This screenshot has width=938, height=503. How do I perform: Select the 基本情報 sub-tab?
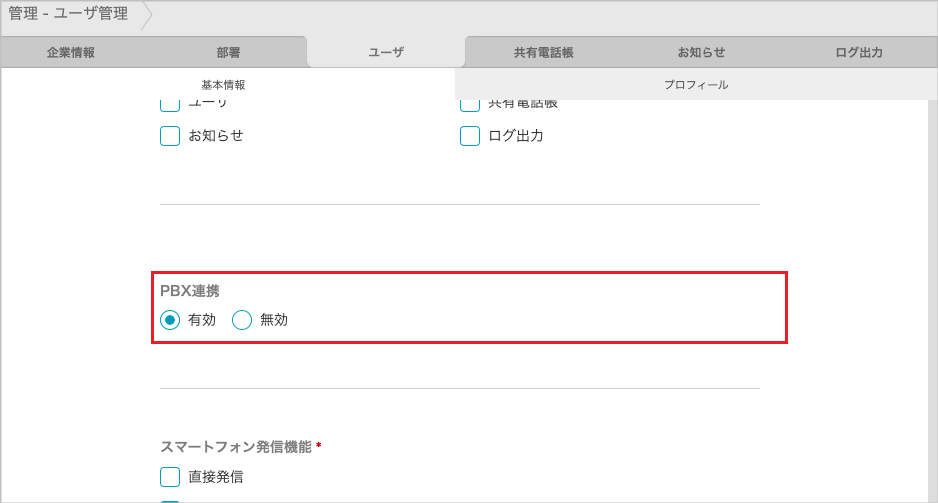tap(223, 85)
